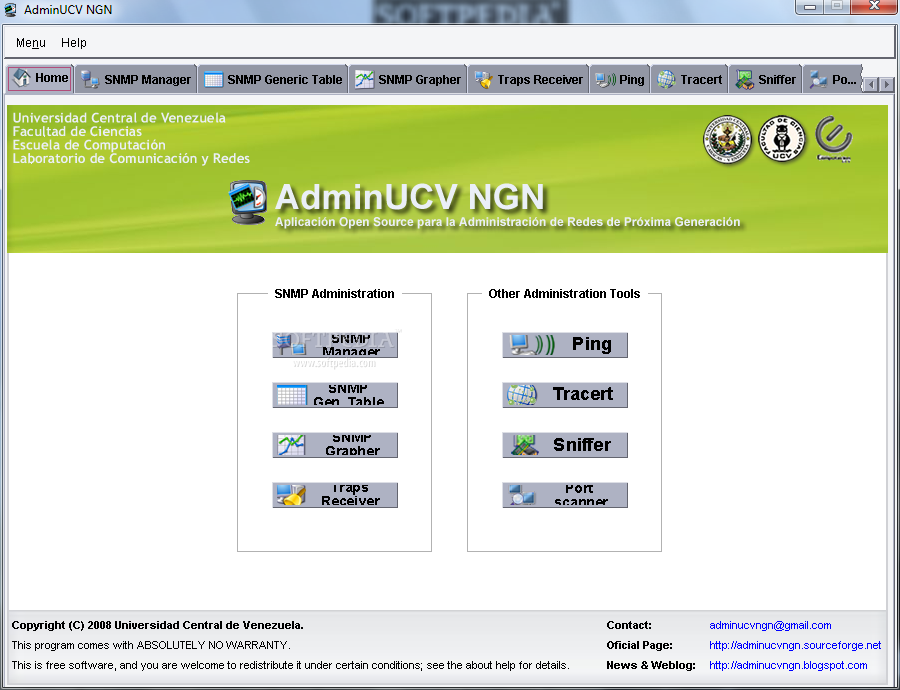Viewport: 900px width, 690px height.
Task: Click the computers icon on SNMP Manager tab
Action: (x=90, y=80)
